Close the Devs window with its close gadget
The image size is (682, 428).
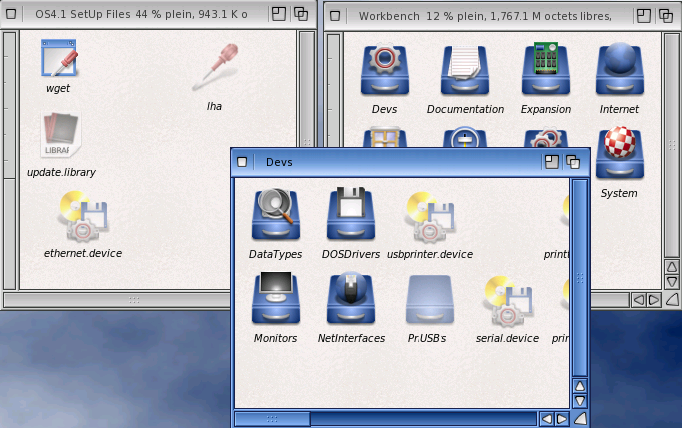click(x=242, y=162)
